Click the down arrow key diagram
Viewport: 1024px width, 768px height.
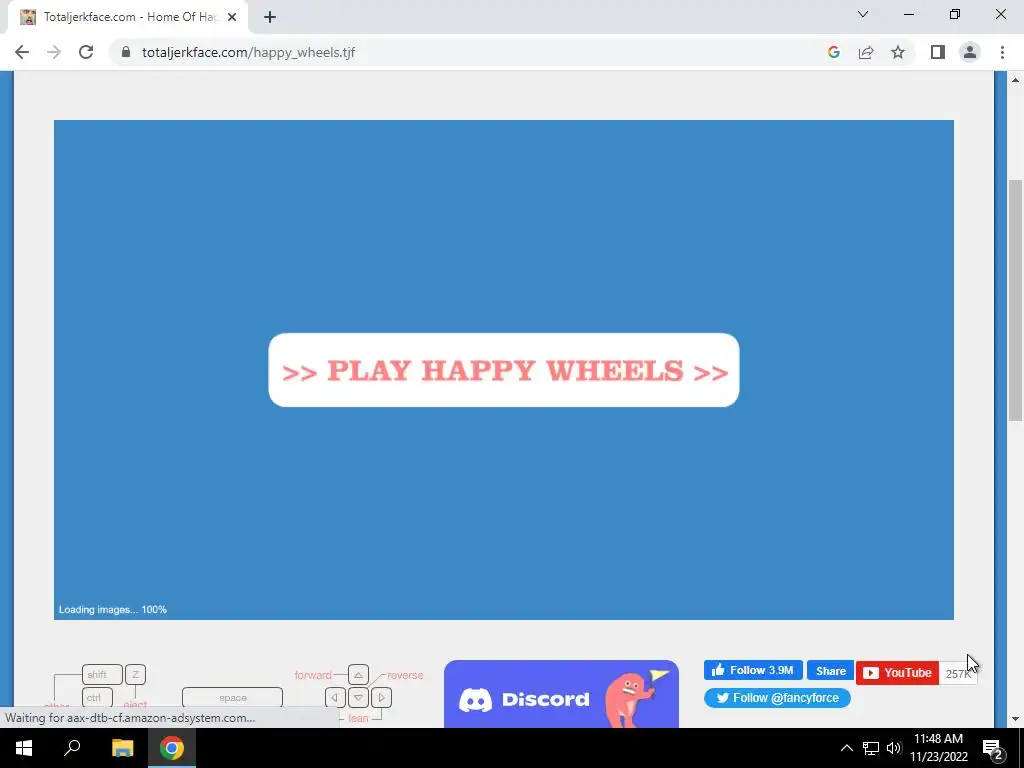[x=358, y=697]
